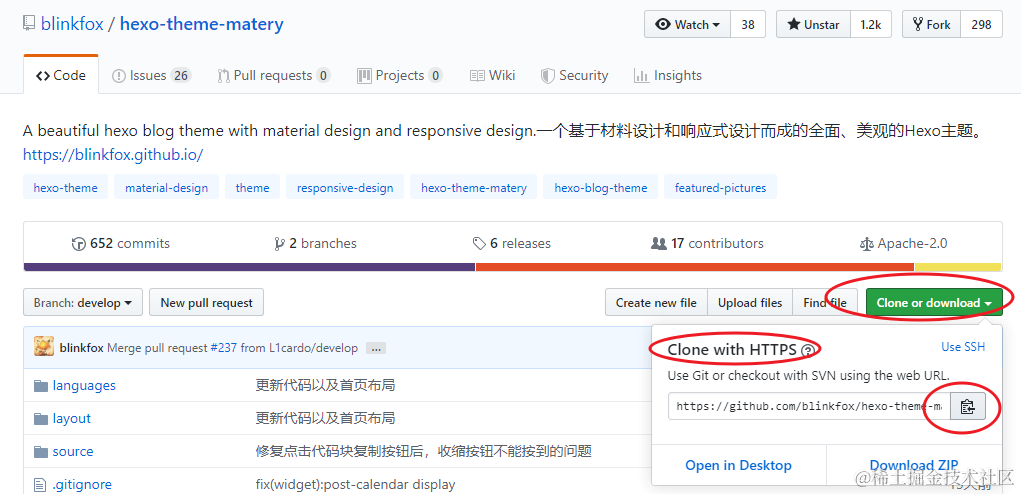Click the .gitignore file icon
Screen dimensions: 1021x494
(x=40, y=484)
